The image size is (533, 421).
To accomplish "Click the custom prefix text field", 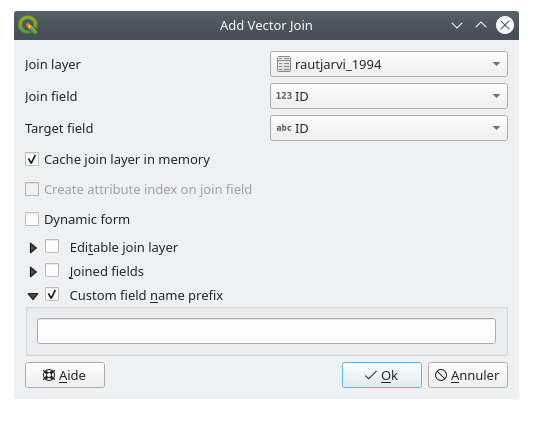I will tap(266, 331).
